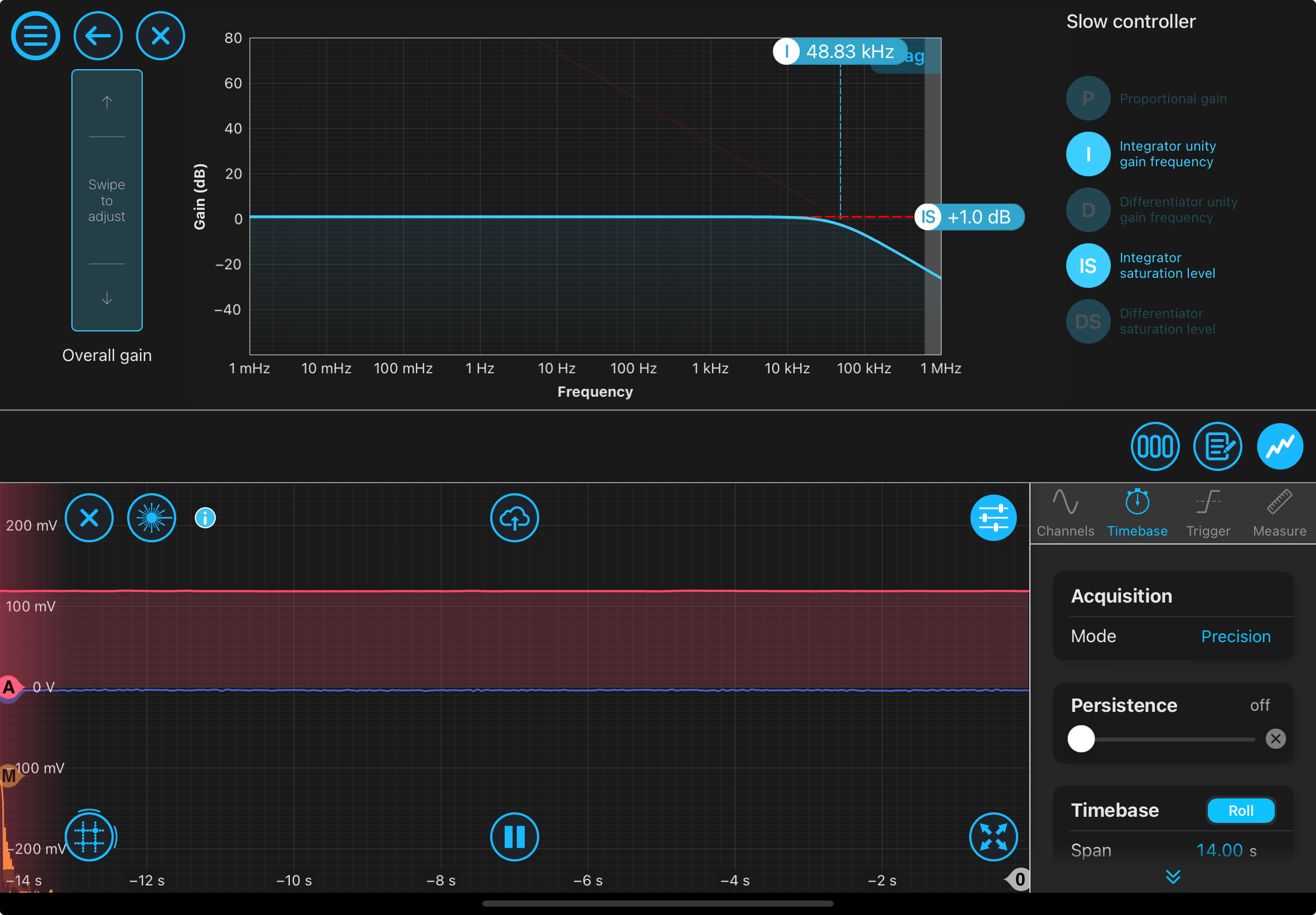The height and width of the screenshot is (915, 1316).
Task: Toggle the settings sliders panel icon
Action: pyautogui.click(x=994, y=518)
